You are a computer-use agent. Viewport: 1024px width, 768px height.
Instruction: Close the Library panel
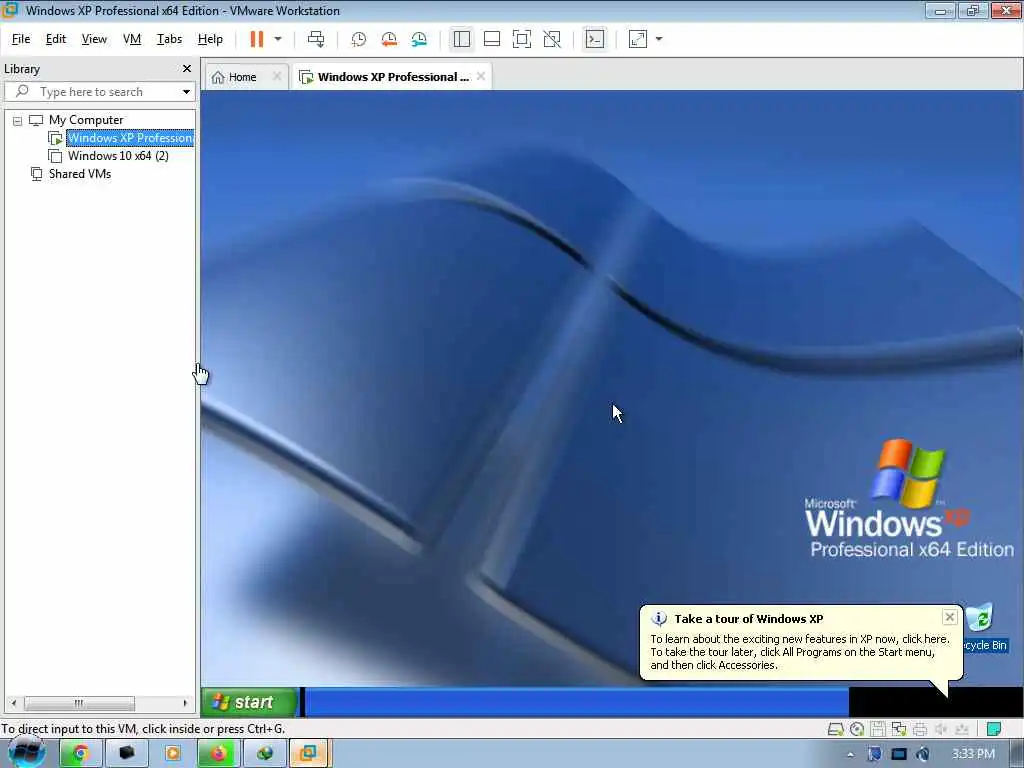click(x=187, y=69)
